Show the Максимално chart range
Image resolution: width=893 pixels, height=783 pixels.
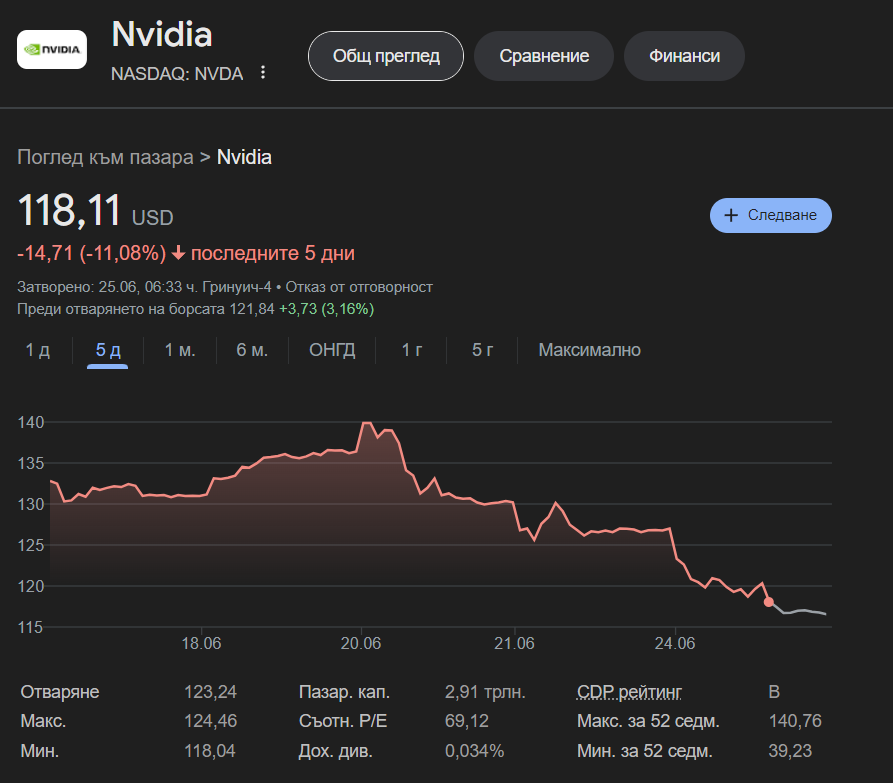pos(589,350)
